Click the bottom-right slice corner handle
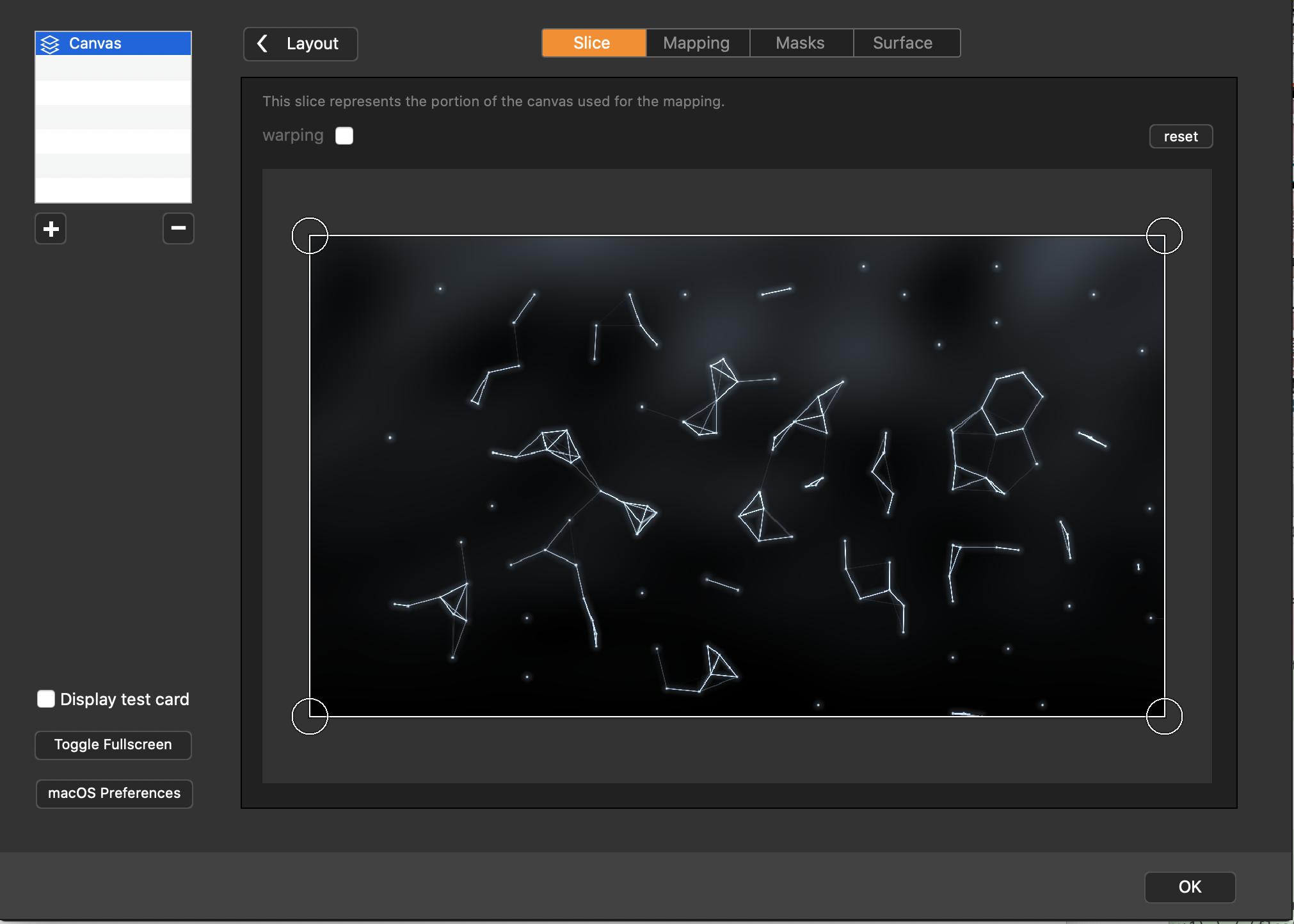 tap(1164, 716)
